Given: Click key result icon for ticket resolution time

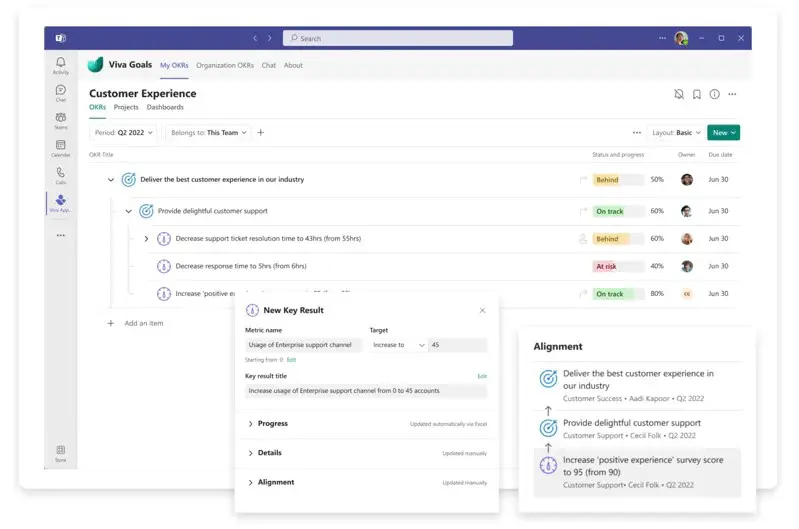Looking at the screenshot, I should click(164, 239).
